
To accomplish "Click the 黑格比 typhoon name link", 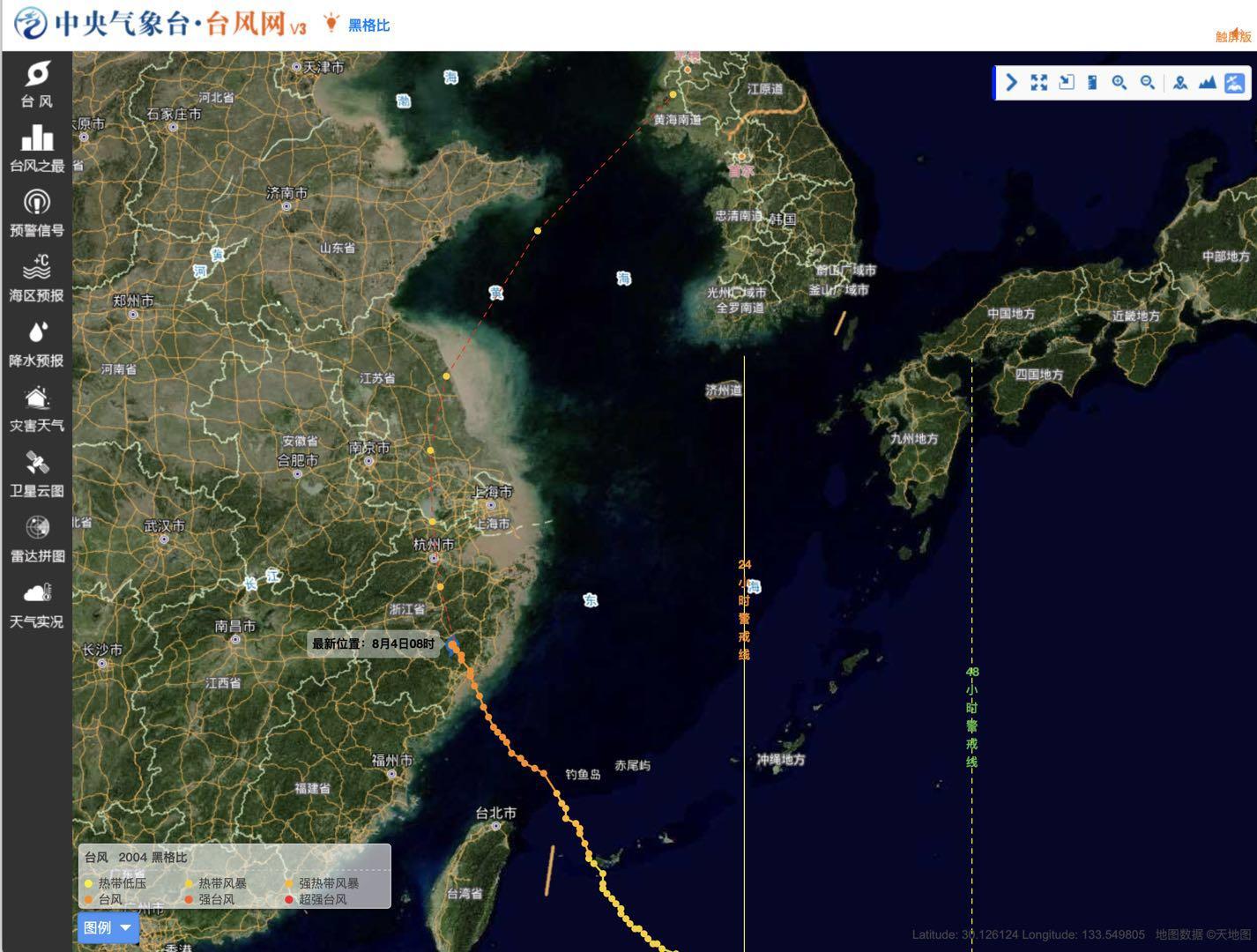I will 368,26.
